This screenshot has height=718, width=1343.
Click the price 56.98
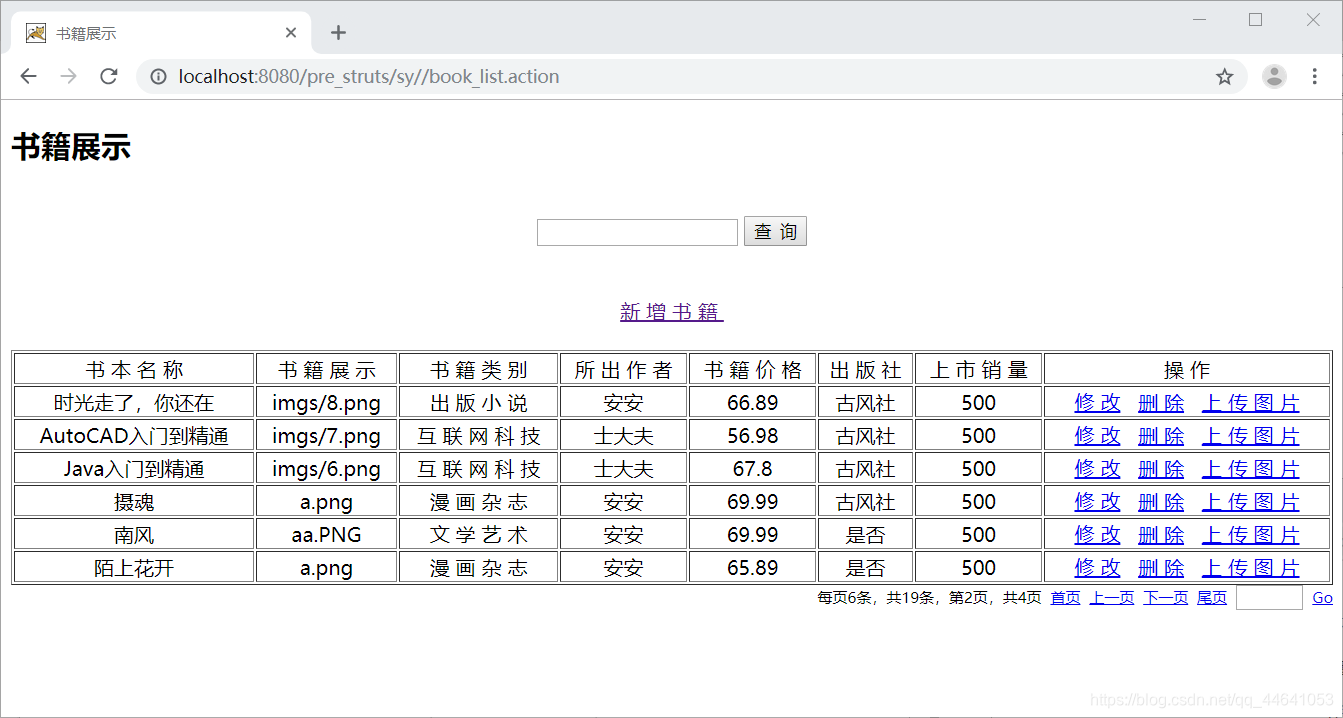click(753, 436)
